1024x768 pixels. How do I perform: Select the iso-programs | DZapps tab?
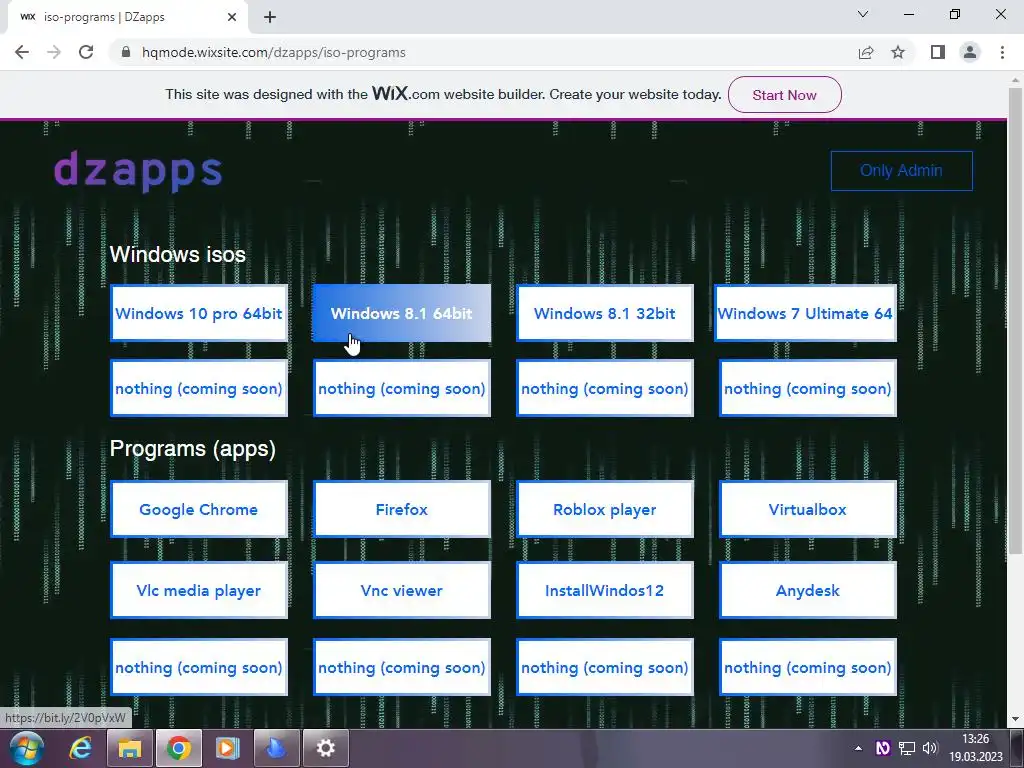127,18
